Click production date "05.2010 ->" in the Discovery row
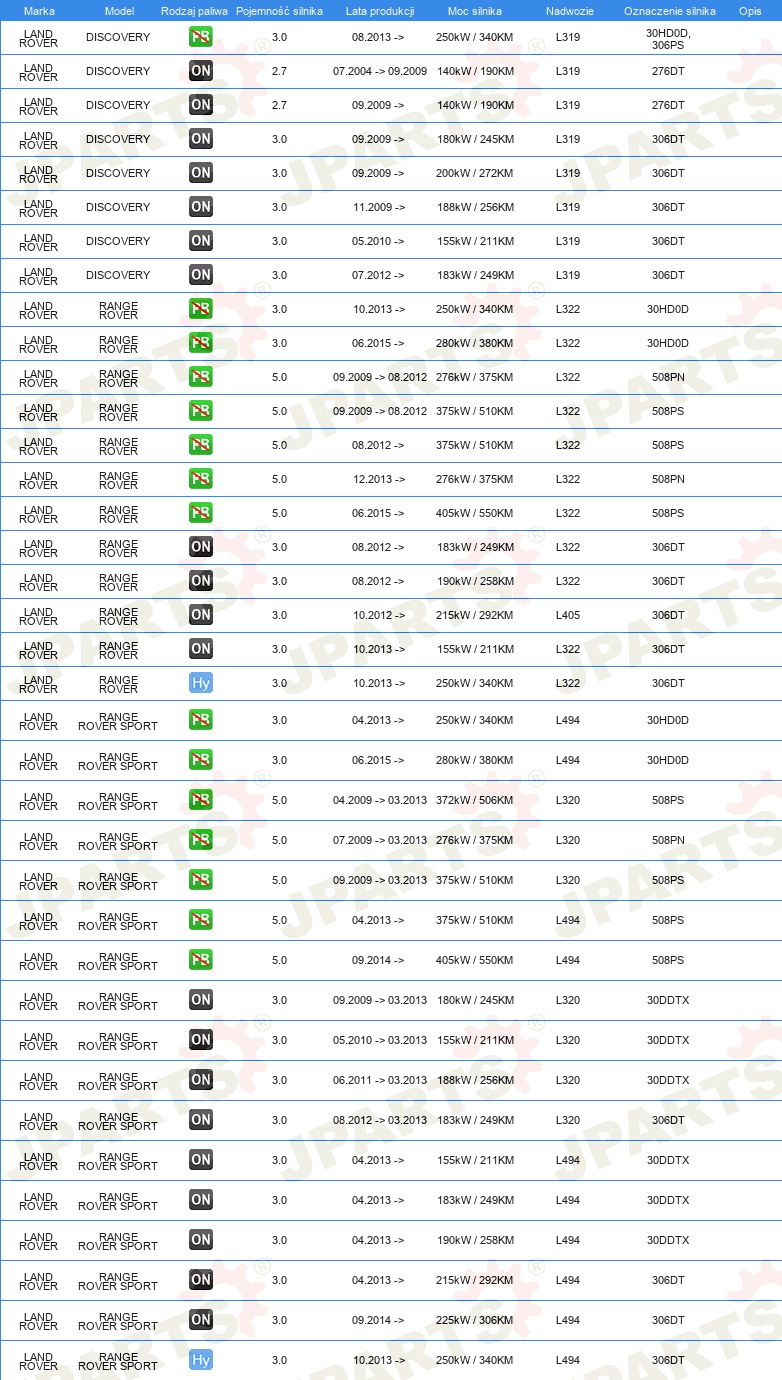The height and width of the screenshot is (1380, 782). (x=379, y=241)
